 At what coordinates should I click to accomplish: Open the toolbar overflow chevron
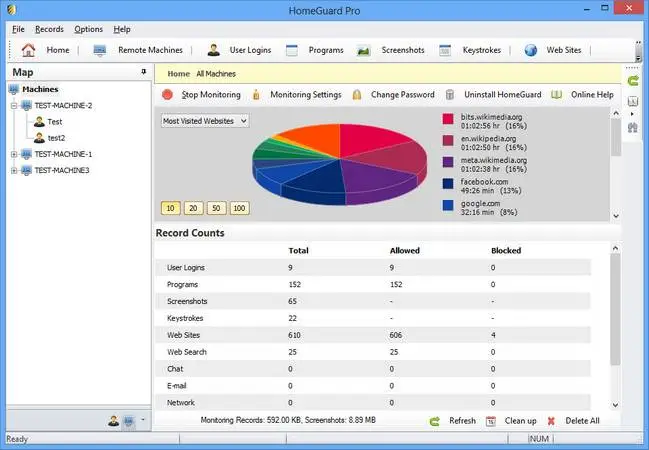tap(638, 51)
